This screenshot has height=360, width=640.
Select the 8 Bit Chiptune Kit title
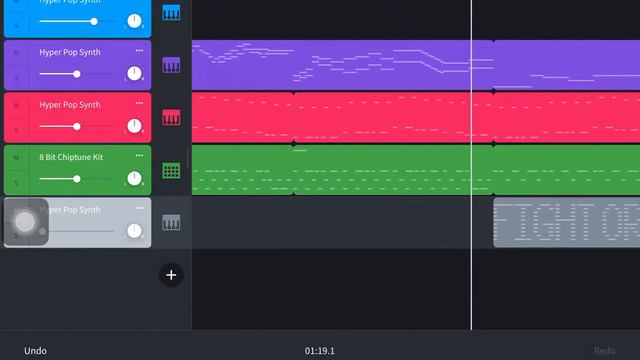71,157
